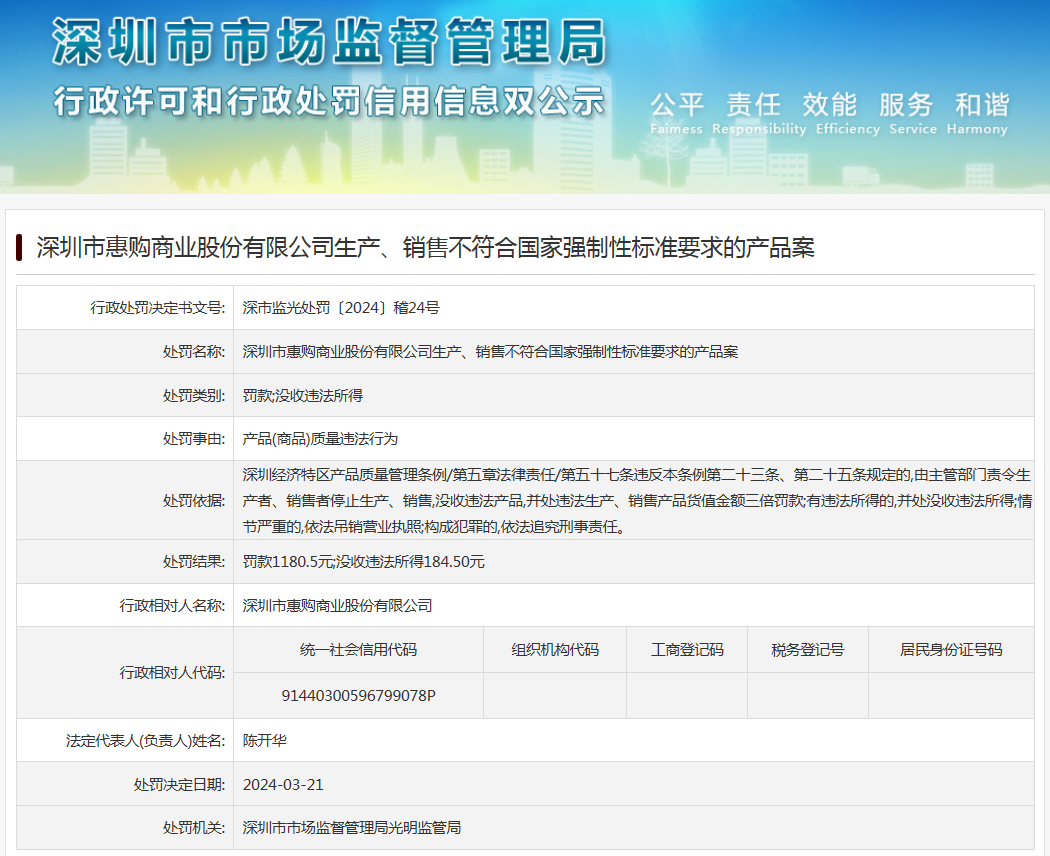Click the 深圳市市场监督管理局 header title

328,44
